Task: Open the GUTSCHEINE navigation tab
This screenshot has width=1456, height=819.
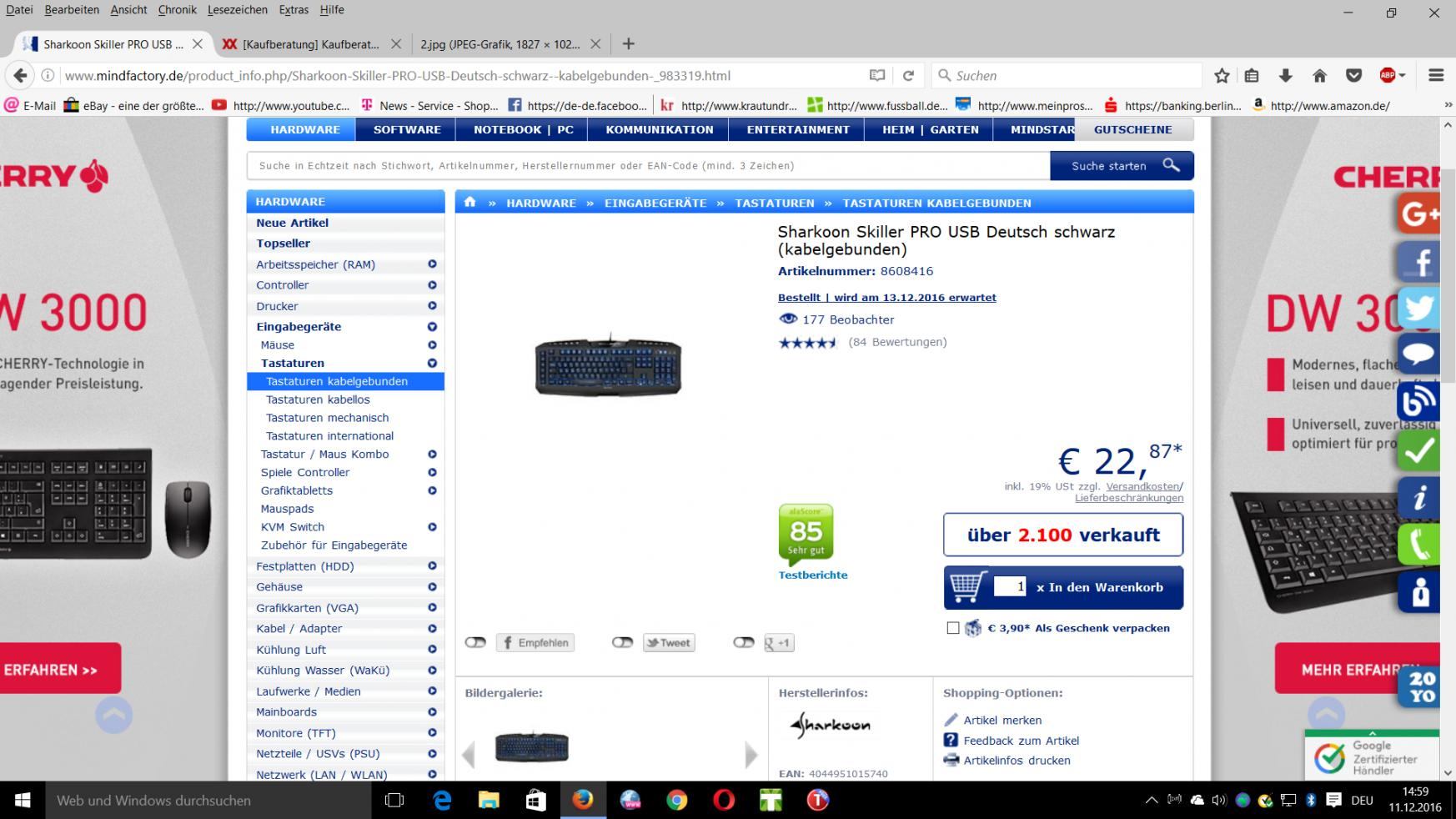Action: pyautogui.click(x=1133, y=129)
